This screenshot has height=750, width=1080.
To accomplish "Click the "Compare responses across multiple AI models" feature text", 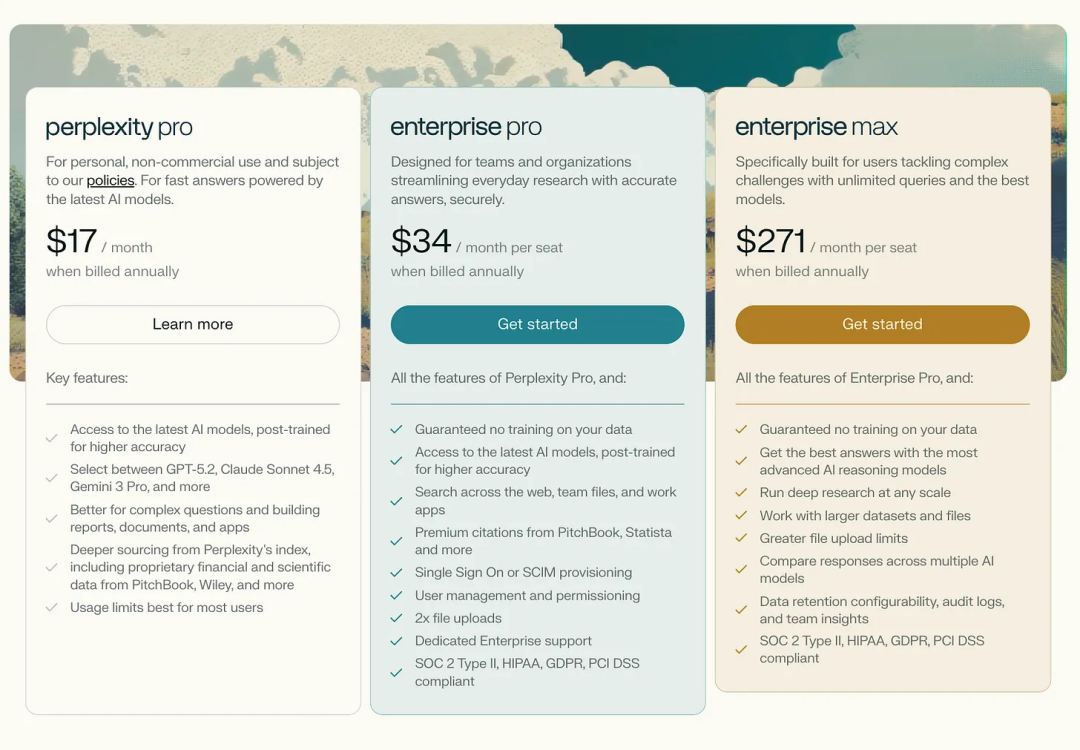I will [876, 570].
